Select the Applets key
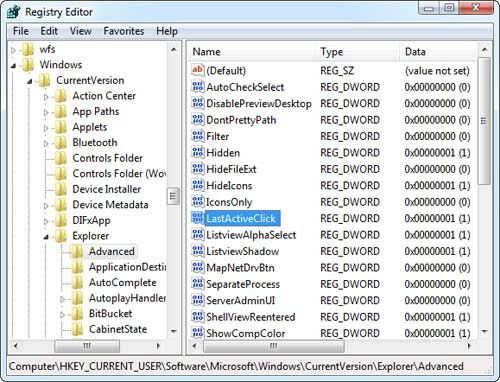 (x=90, y=127)
